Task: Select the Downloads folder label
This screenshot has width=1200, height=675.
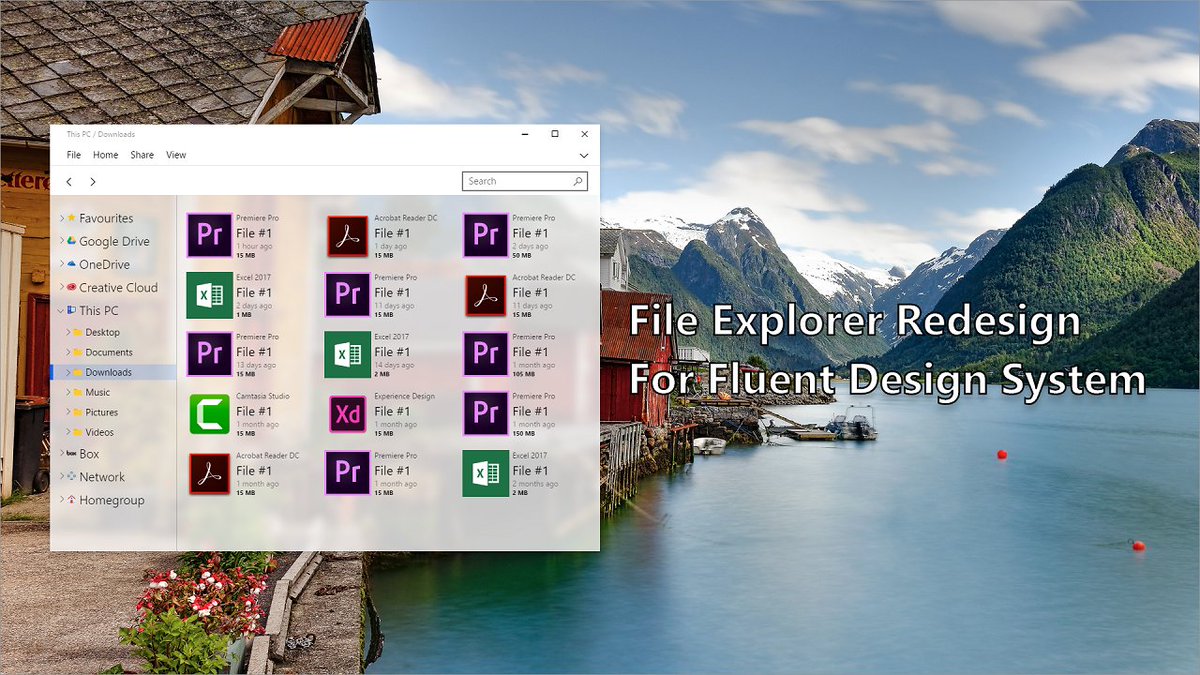Action: pos(108,372)
